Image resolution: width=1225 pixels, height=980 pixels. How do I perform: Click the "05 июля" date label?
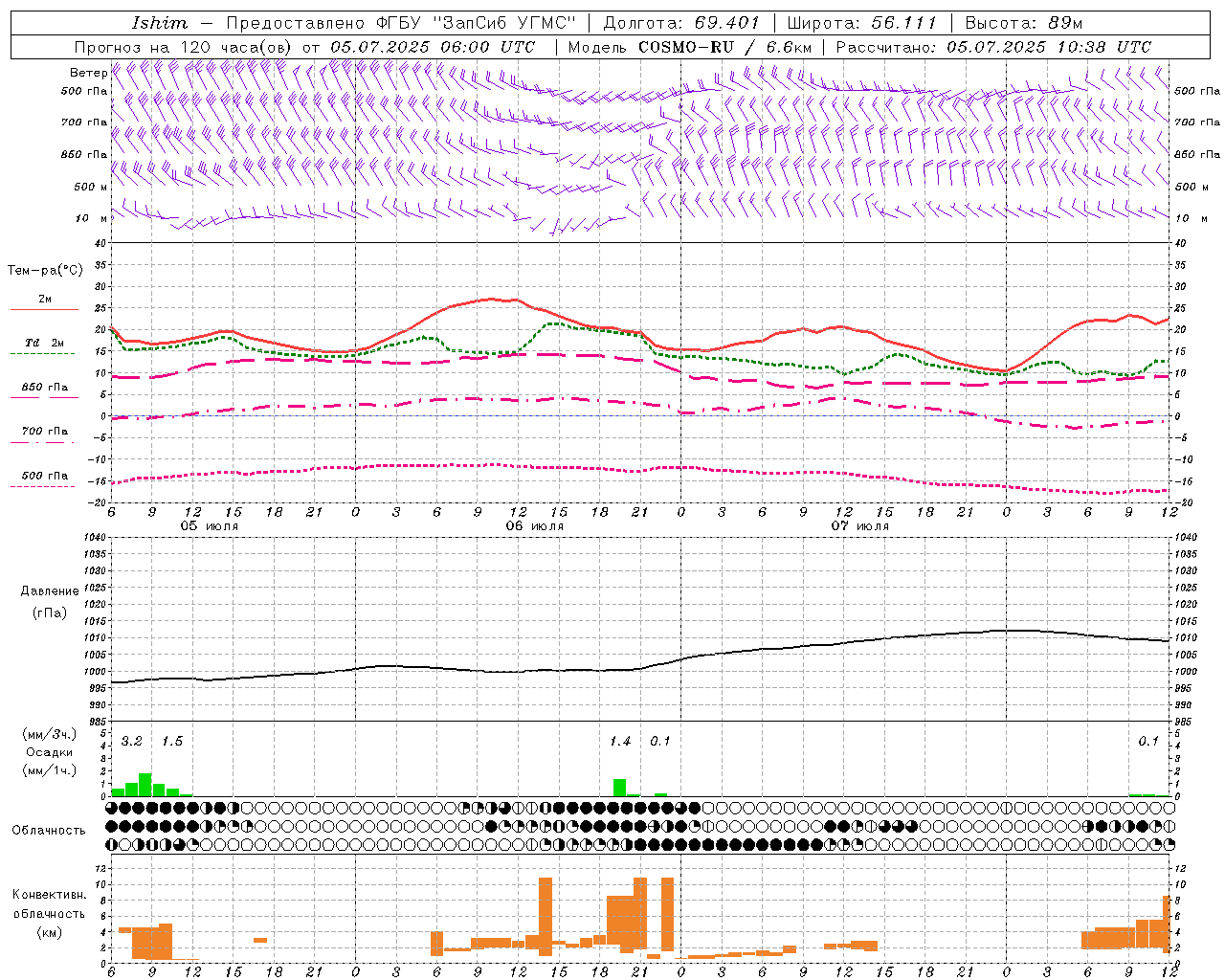click(x=210, y=526)
